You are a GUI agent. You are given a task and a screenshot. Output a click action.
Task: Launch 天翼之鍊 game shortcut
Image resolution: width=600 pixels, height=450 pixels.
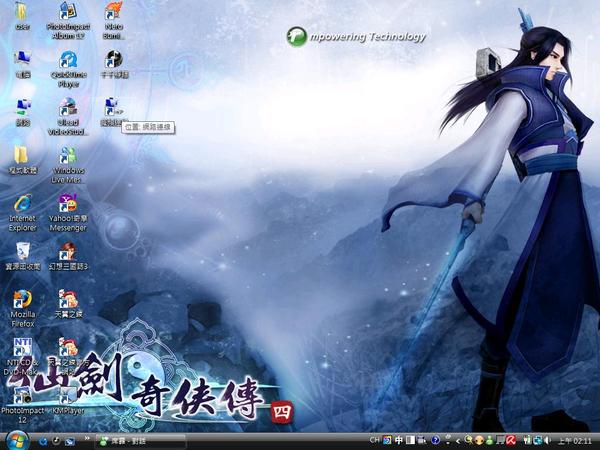68,305
